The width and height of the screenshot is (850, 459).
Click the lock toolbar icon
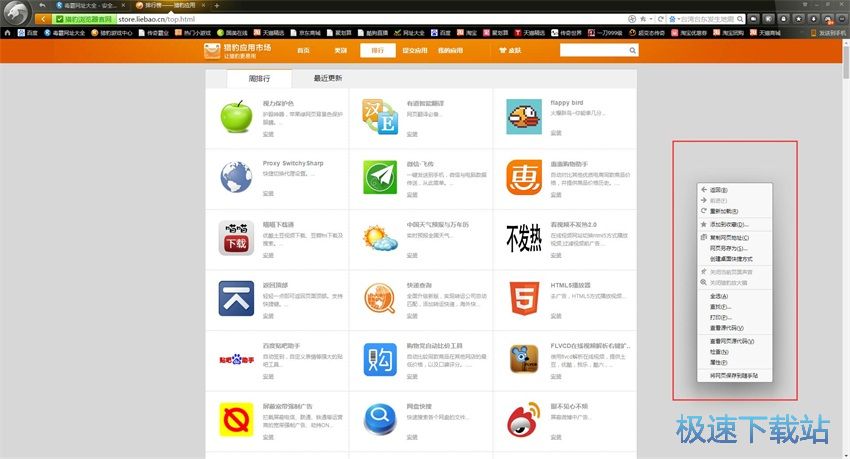783,19
